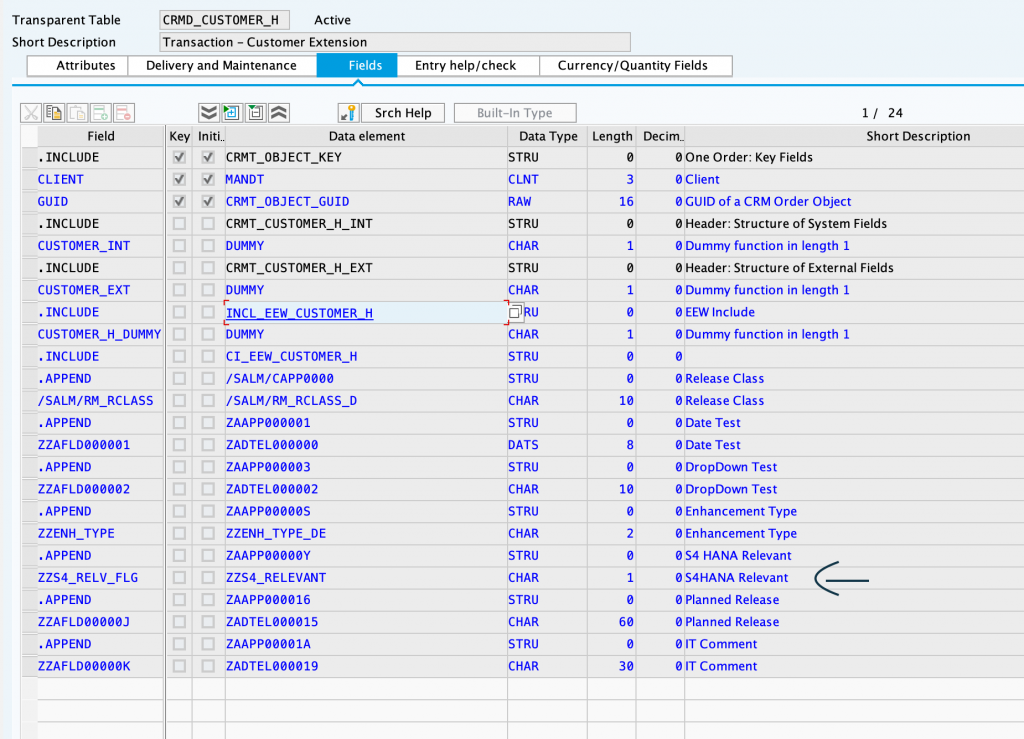Click the length value 60

pyautogui.click(x=626, y=622)
